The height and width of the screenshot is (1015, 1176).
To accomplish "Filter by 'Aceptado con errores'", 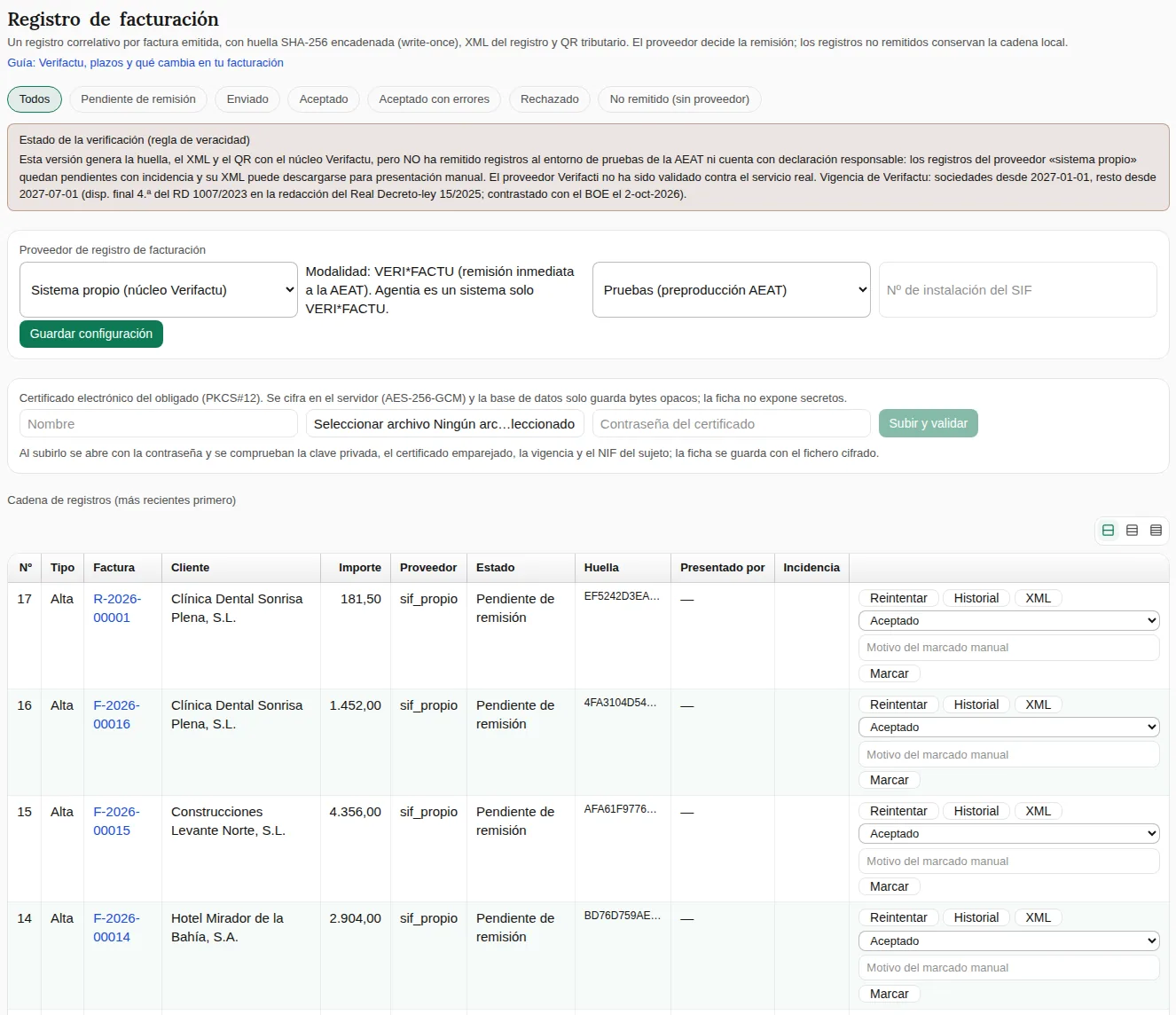I will (x=435, y=99).
